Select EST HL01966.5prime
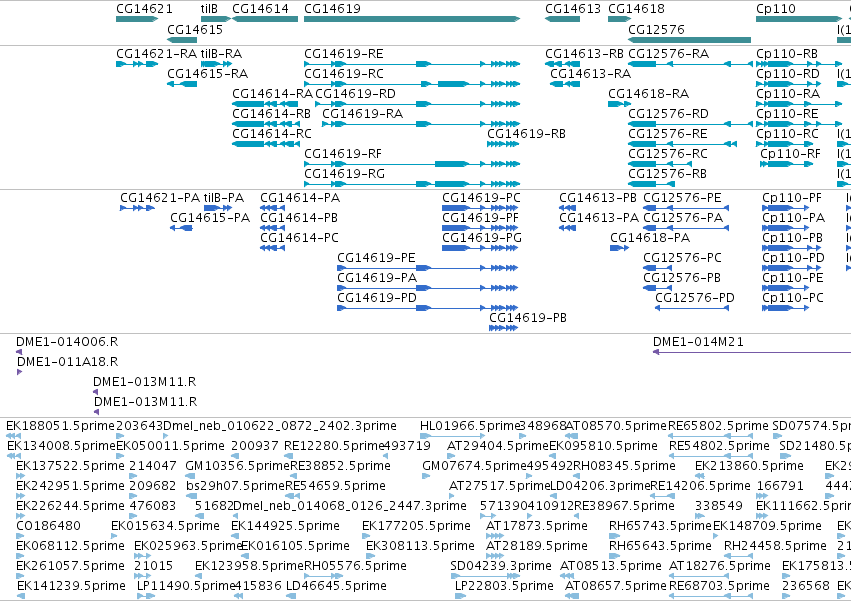 (470, 426)
